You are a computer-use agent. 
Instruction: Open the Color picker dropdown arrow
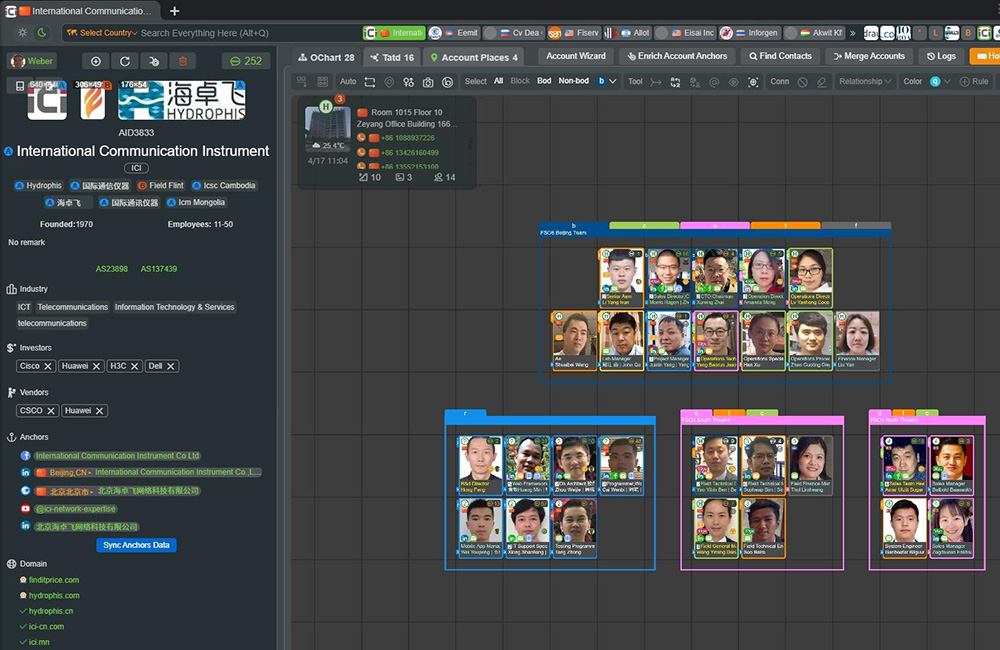coord(948,82)
